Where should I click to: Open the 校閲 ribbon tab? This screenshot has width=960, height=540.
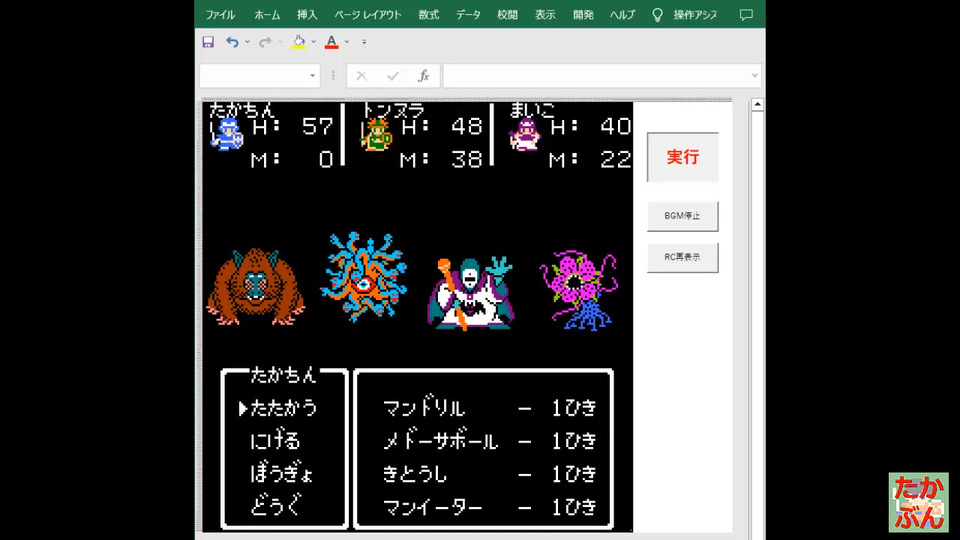tap(507, 15)
